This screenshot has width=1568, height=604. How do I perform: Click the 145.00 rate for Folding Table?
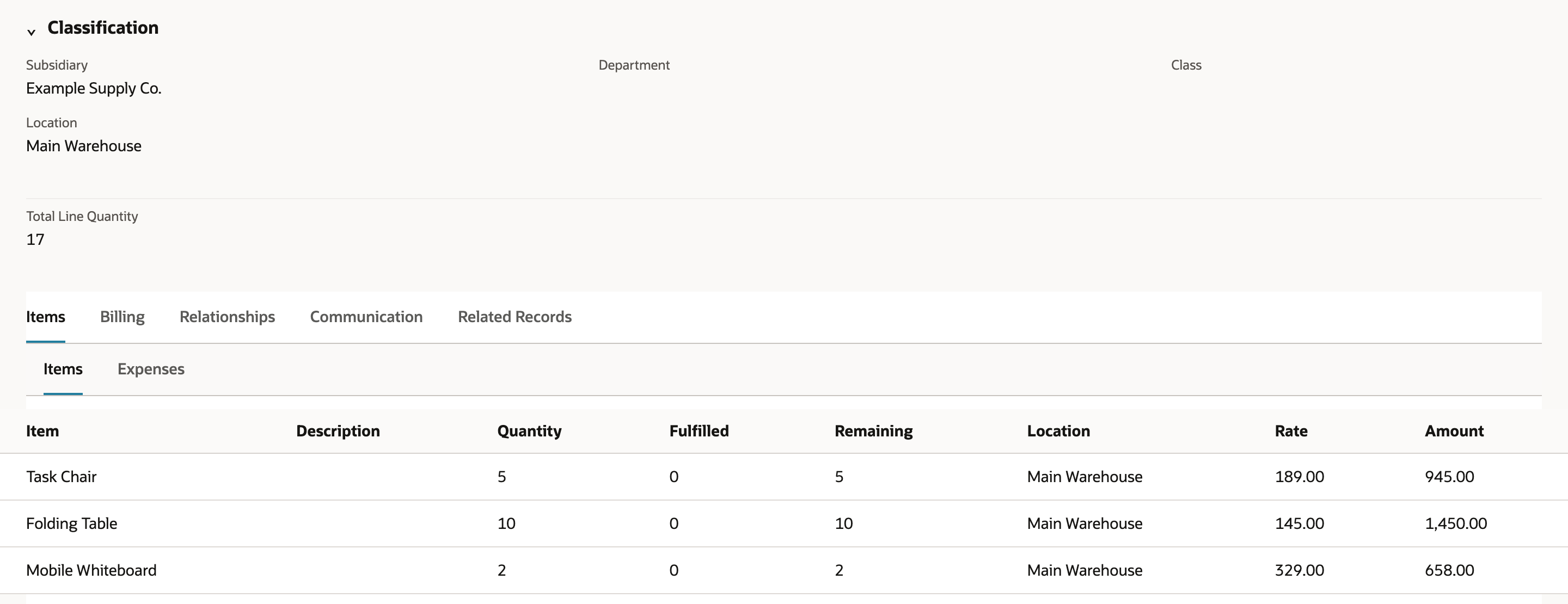(1300, 523)
